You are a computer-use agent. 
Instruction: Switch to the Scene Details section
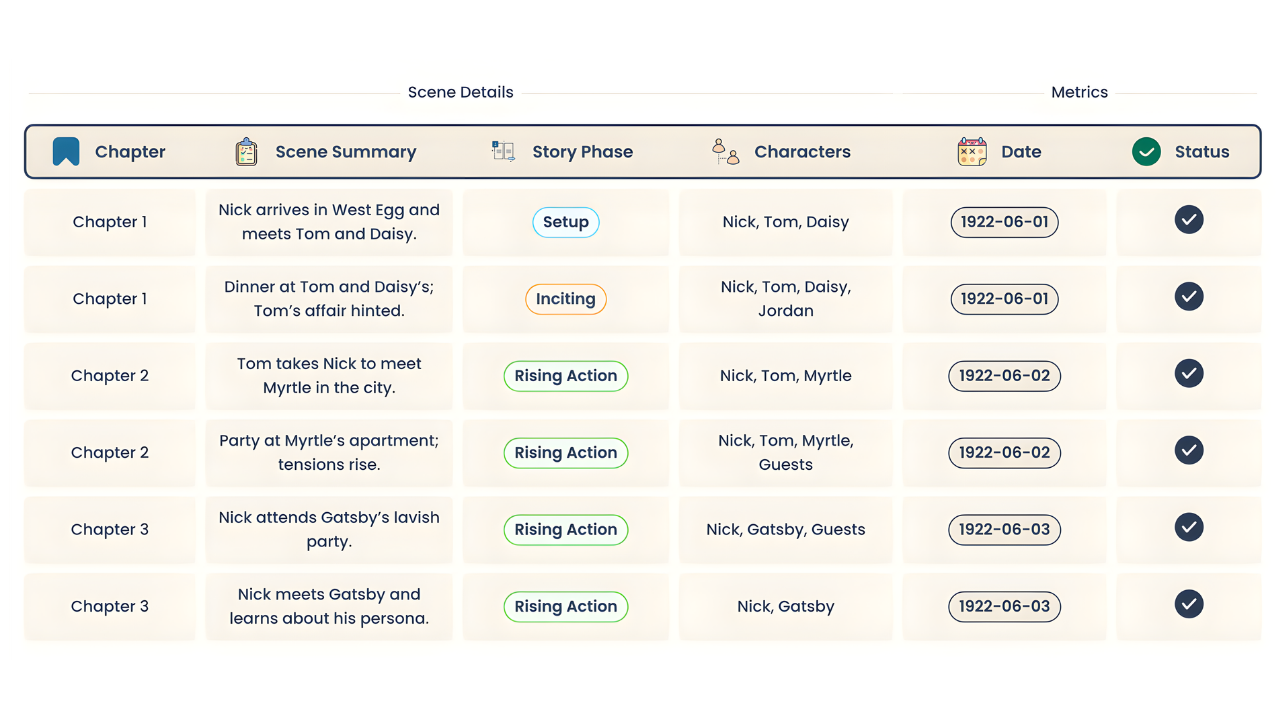(x=460, y=92)
